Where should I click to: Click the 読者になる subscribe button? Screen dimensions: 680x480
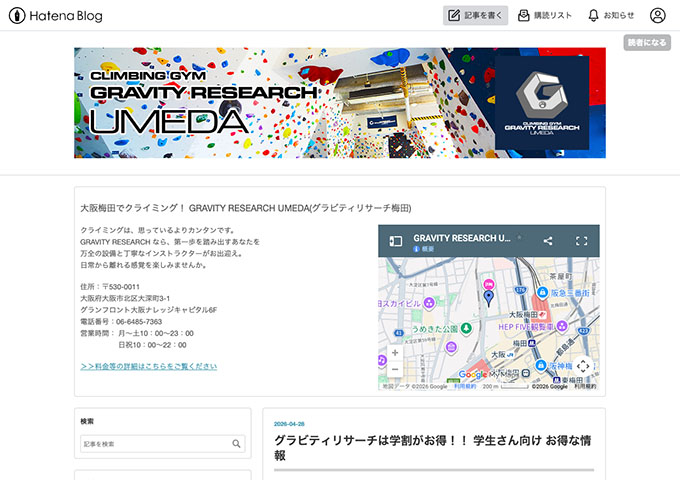point(647,42)
